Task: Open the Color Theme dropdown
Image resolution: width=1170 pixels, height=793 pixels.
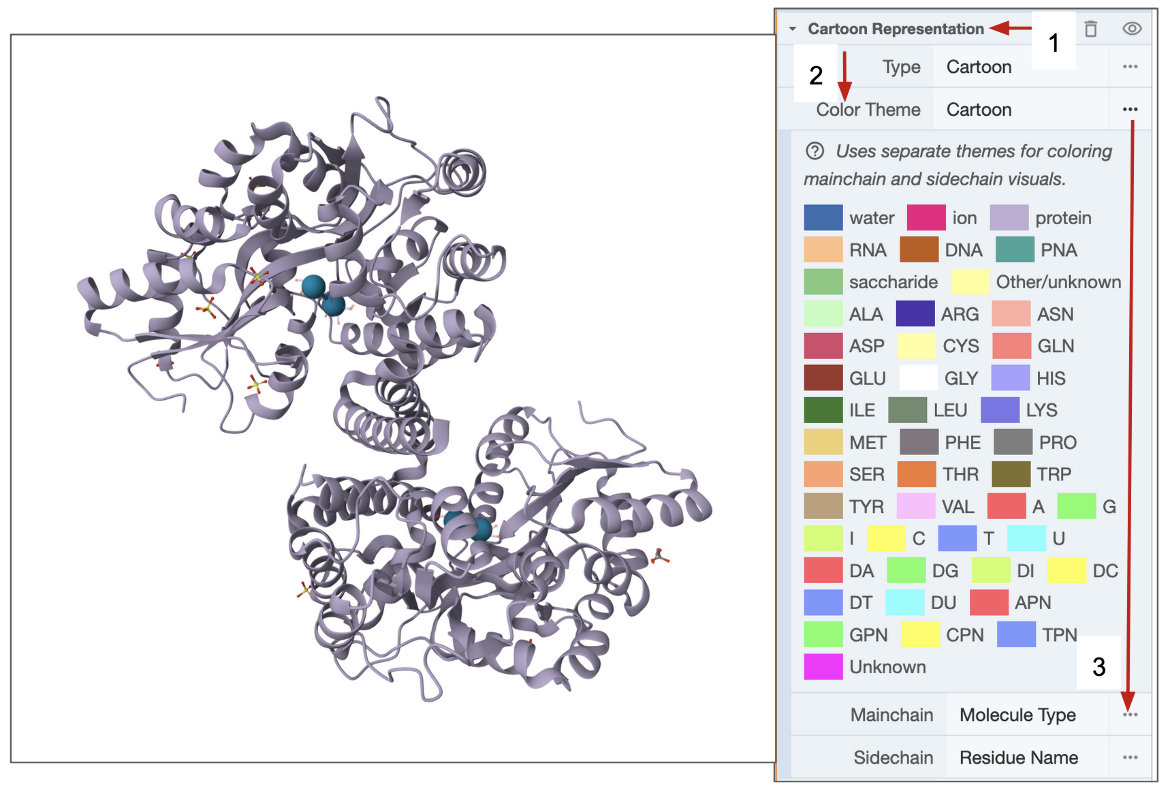Action: [1020, 109]
